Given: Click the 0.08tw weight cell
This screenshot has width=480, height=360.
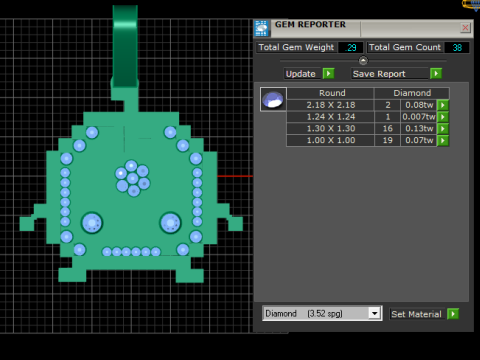Looking at the screenshot, I should (x=419, y=105).
